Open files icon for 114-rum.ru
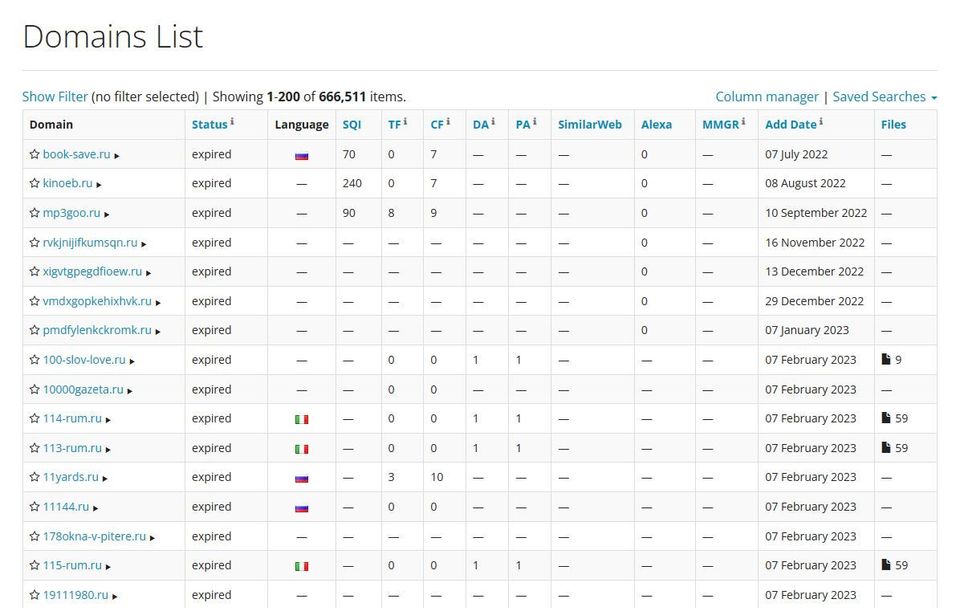The image size is (960, 608). (x=885, y=418)
